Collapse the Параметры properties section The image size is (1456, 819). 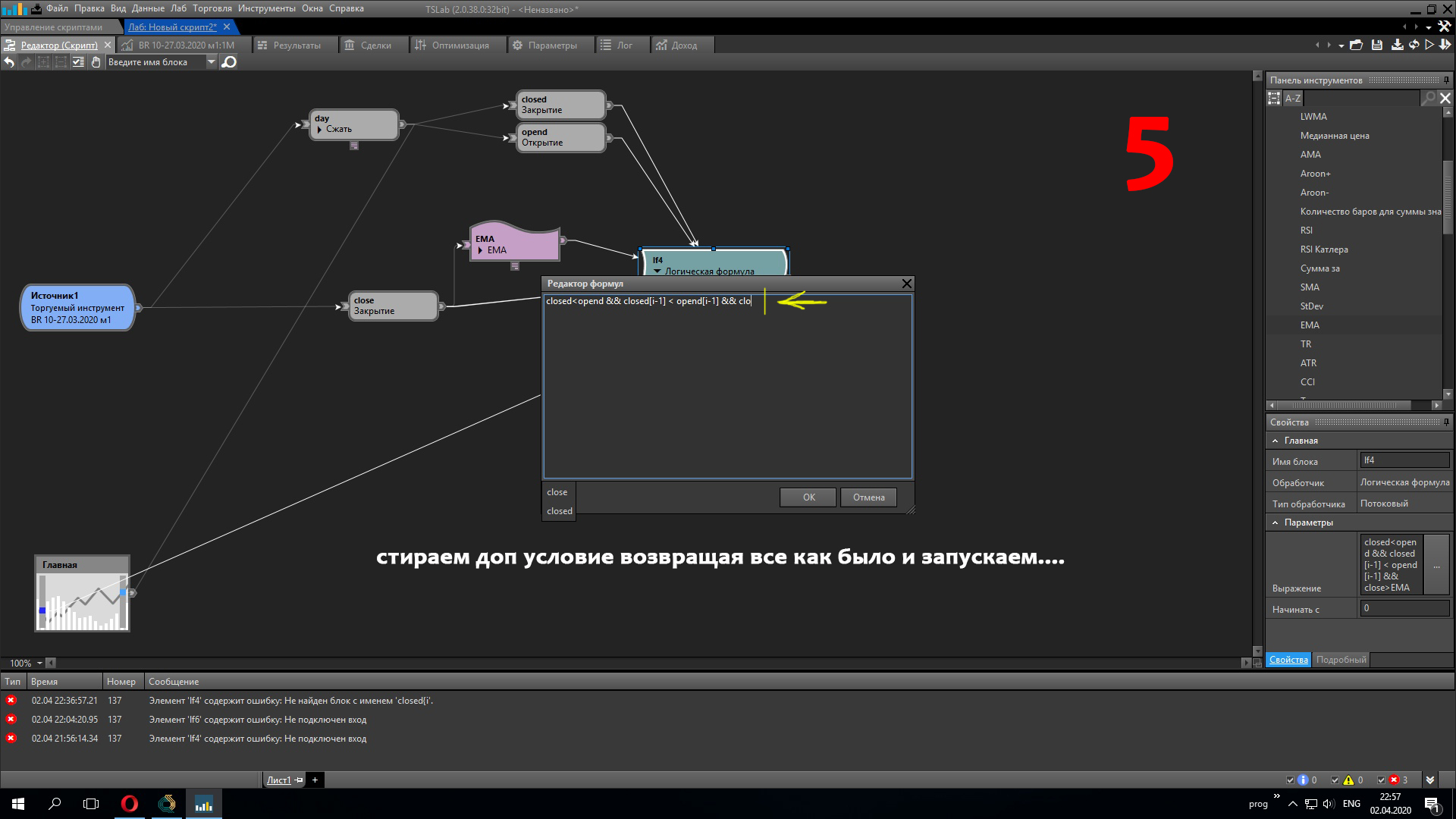[x=1276, y=522]
